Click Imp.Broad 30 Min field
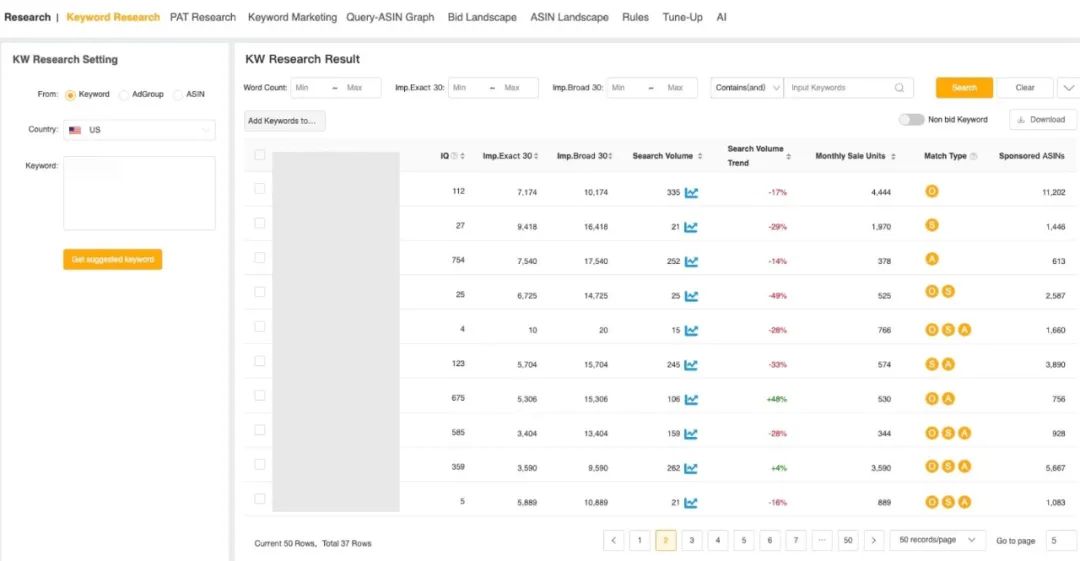 [x=625, y=88]
